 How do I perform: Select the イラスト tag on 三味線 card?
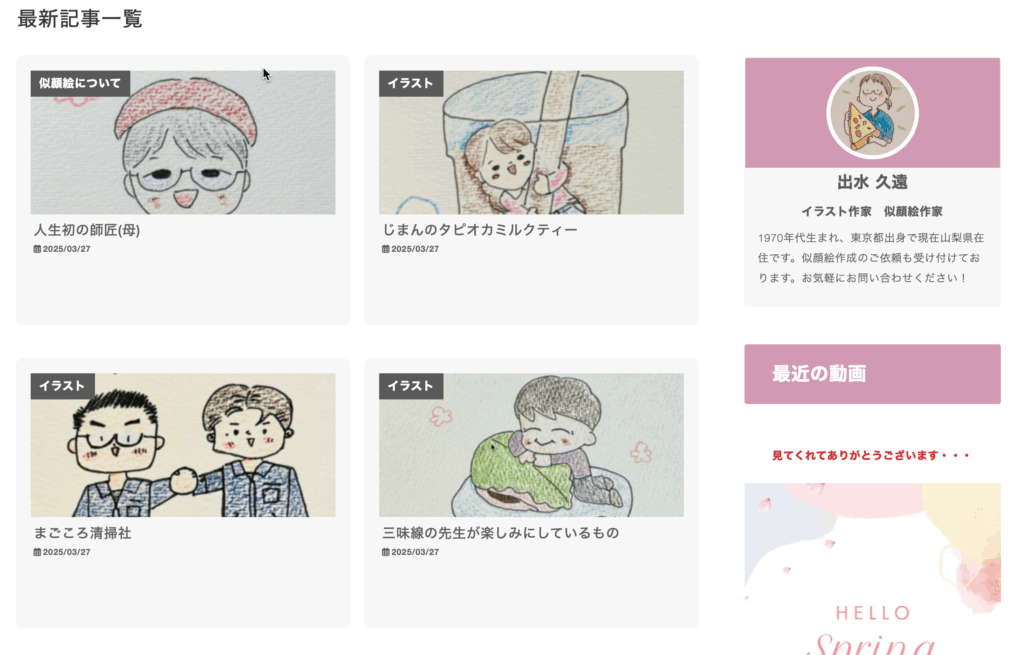coord(411,386)
